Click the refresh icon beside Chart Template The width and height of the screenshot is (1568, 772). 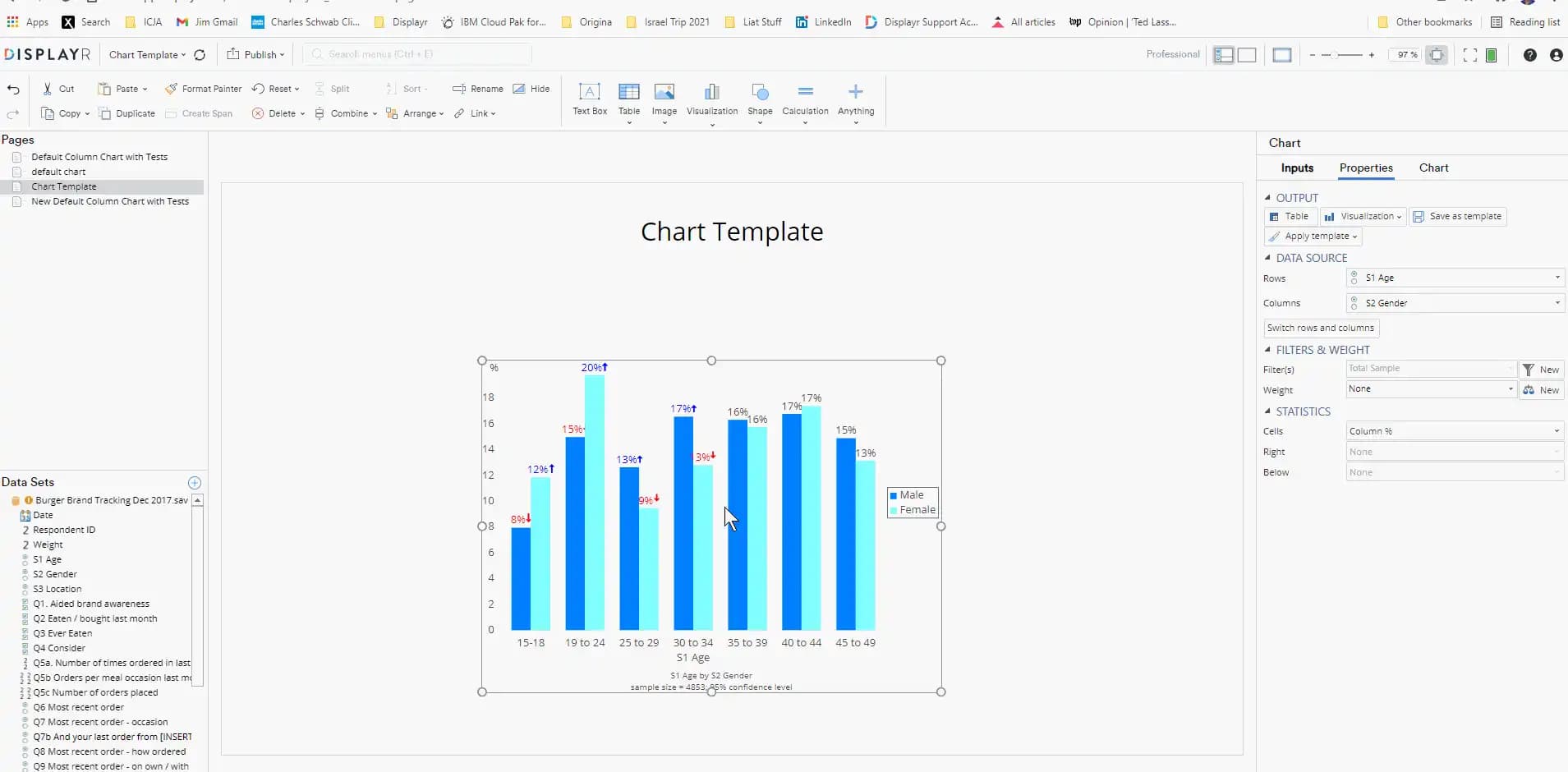click(x=200, y=55)
